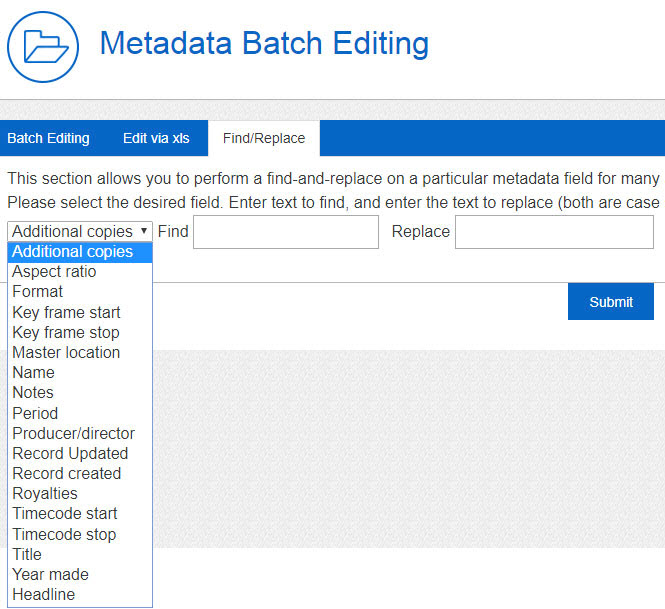665x609 pixels.
Task: Select the Find/Replace tab
Action: (x=264, y=138)
